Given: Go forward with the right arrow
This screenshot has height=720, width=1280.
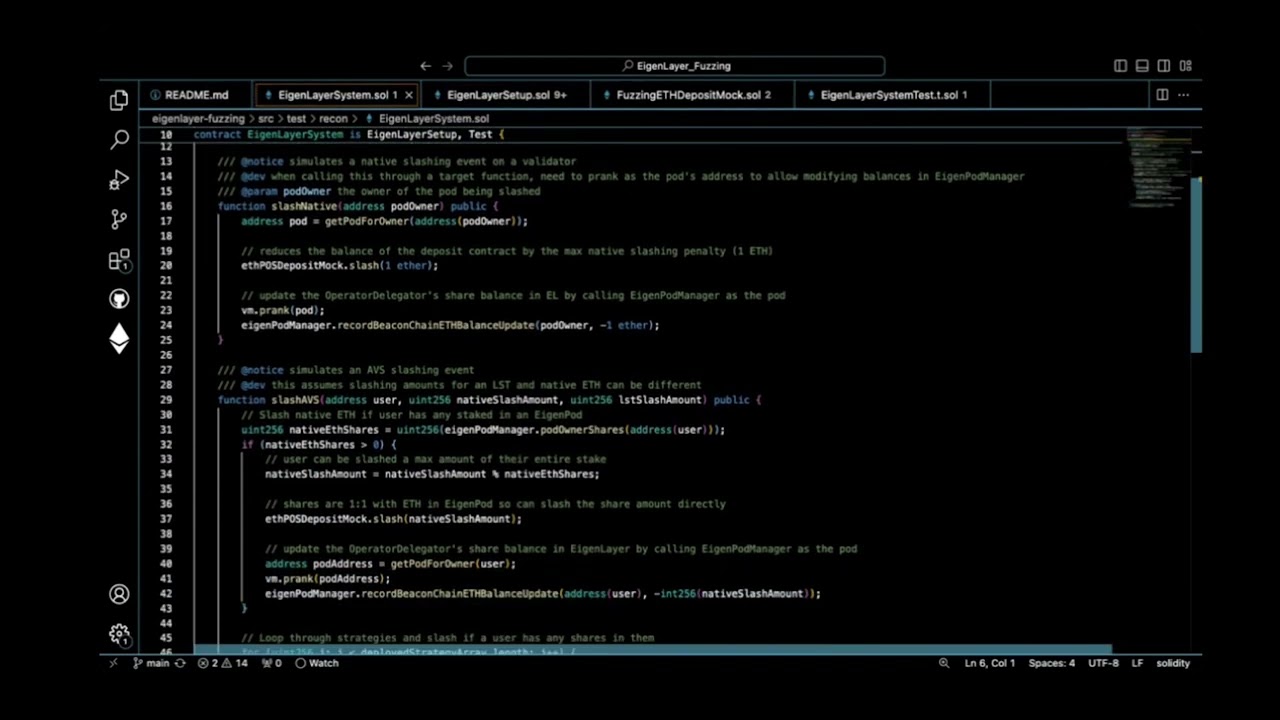Looking at the screenshot, I should (447, 66).
